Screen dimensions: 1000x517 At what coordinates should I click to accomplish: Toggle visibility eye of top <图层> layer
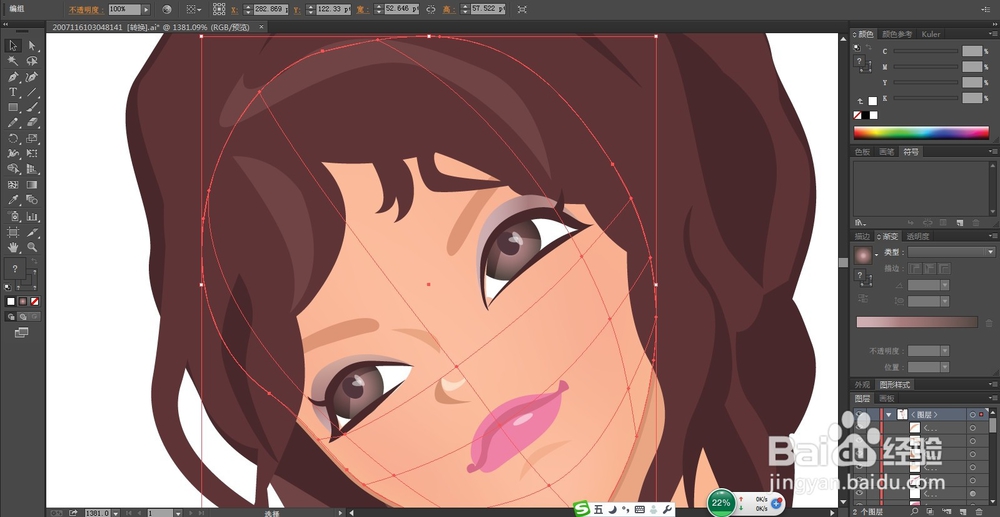pos(860,414)
